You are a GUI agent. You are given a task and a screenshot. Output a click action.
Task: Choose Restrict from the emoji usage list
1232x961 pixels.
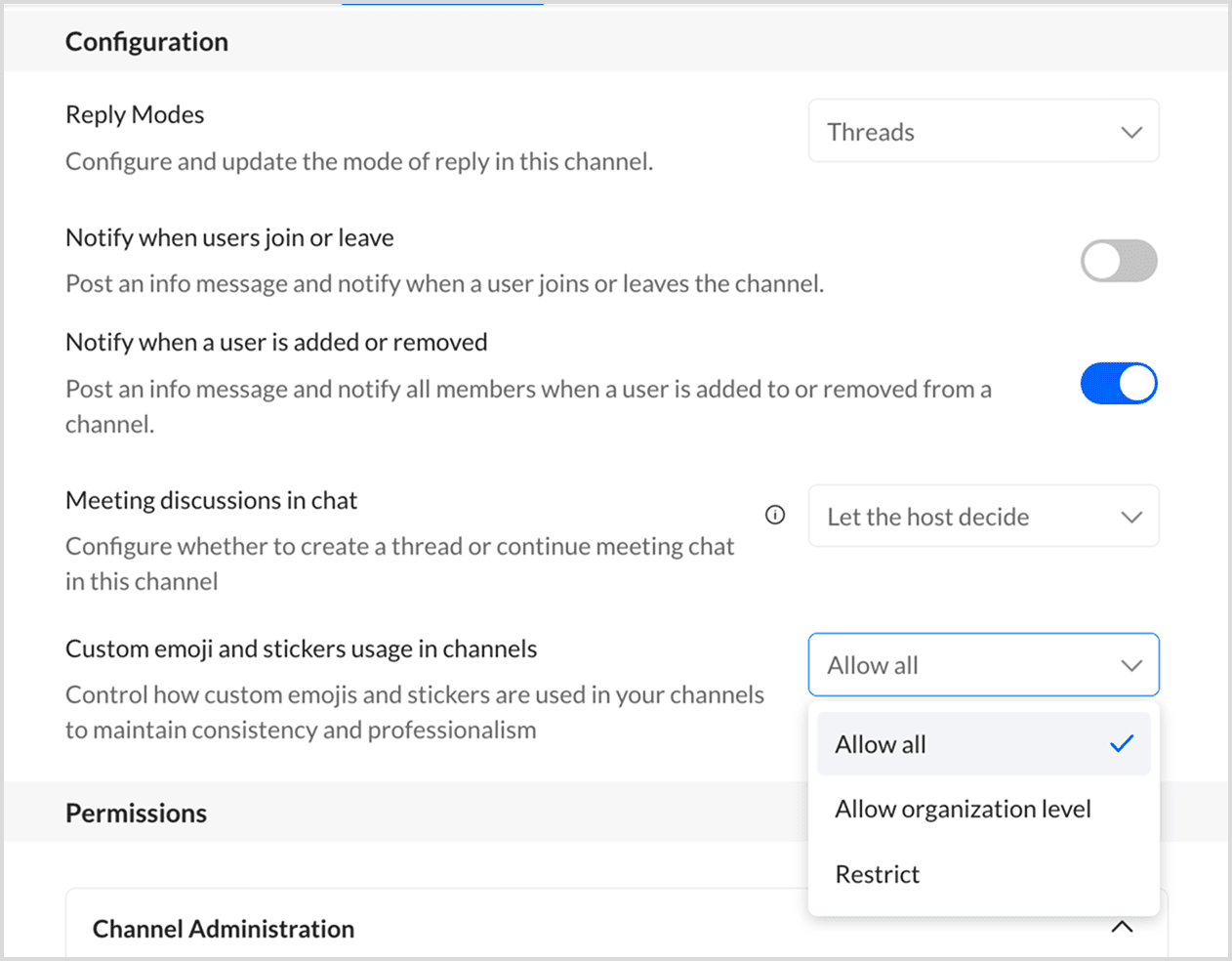click(x=878, y=875)
